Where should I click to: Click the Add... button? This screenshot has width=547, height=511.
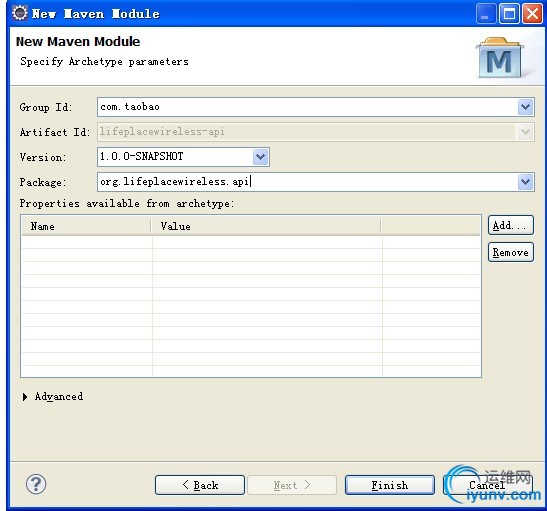click(511, 225)
